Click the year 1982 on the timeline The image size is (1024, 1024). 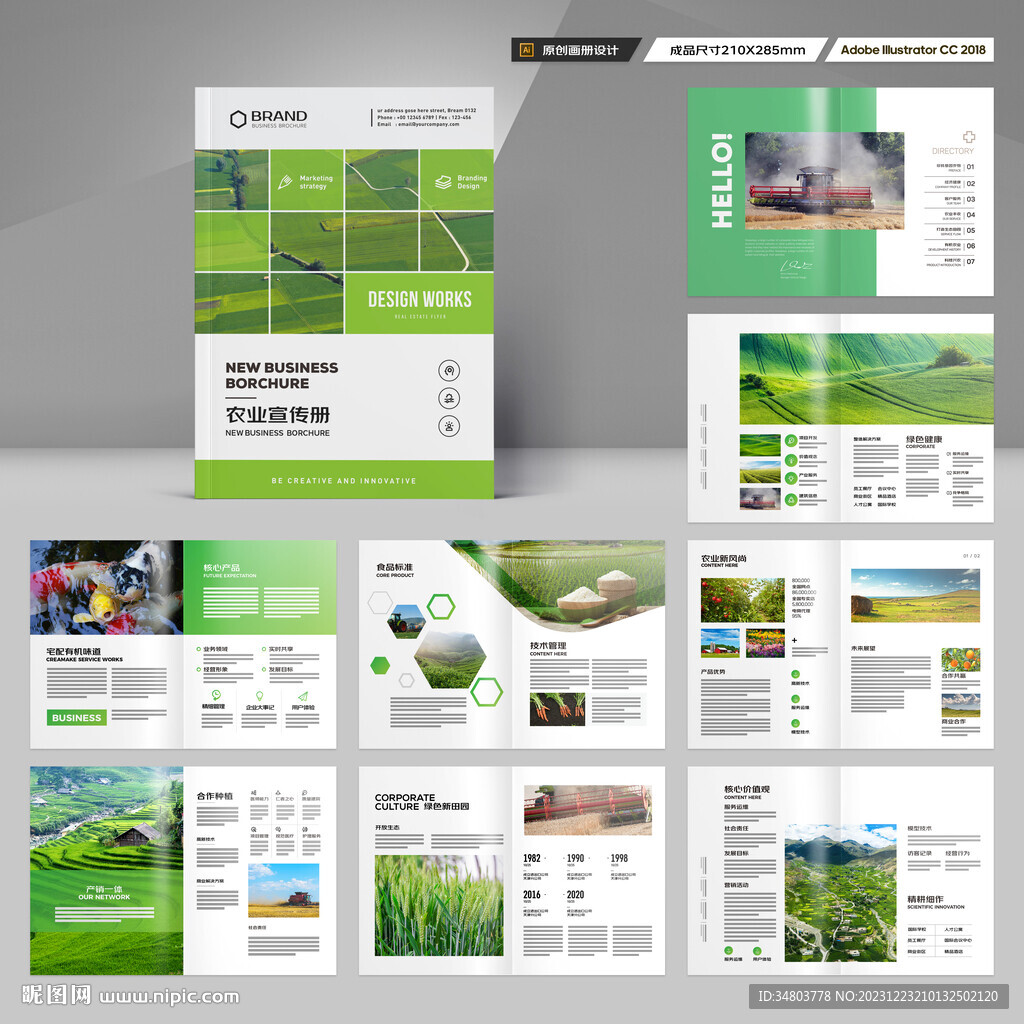[x=532, y=858]
